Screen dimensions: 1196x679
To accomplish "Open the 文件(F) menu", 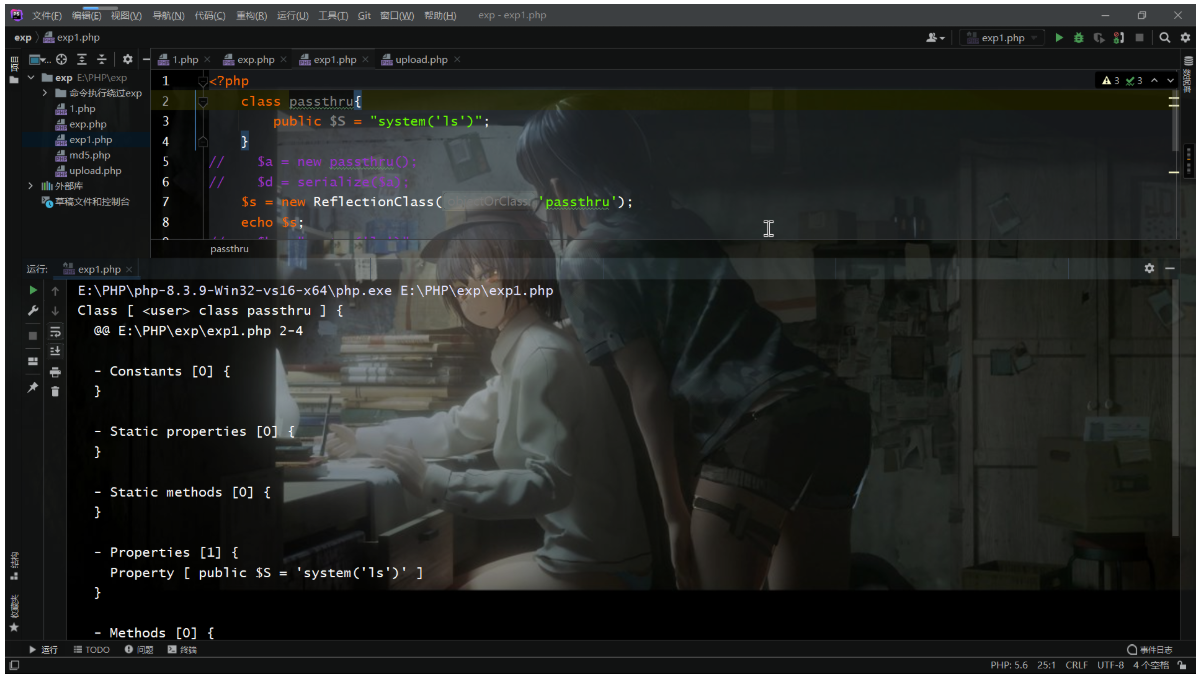I will tap(47, 15).
